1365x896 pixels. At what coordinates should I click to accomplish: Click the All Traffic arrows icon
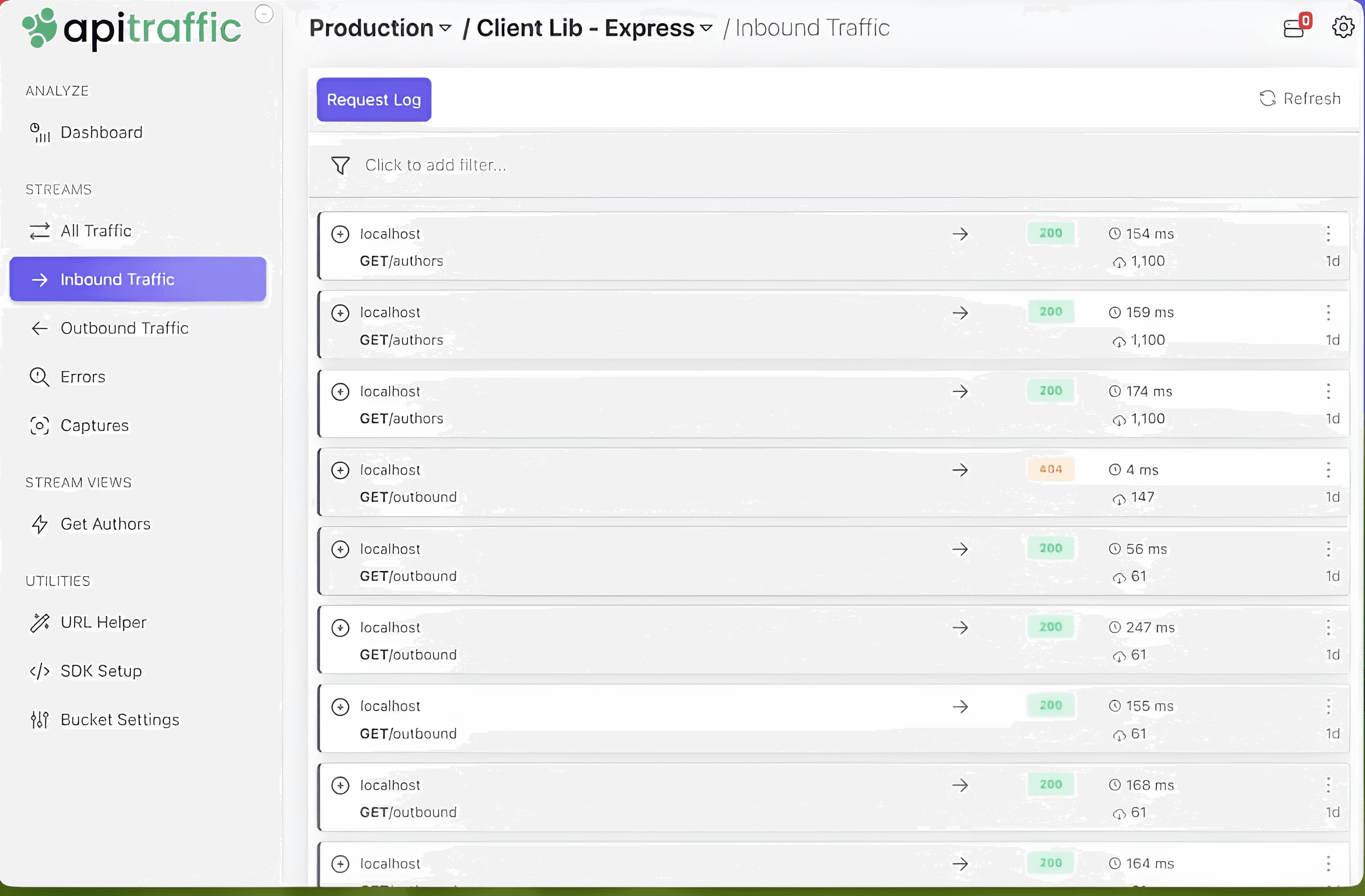40,231
